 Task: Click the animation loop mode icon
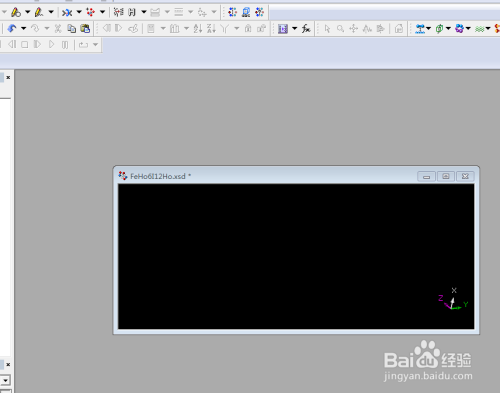pyautogui.click(x=83, y=44)
